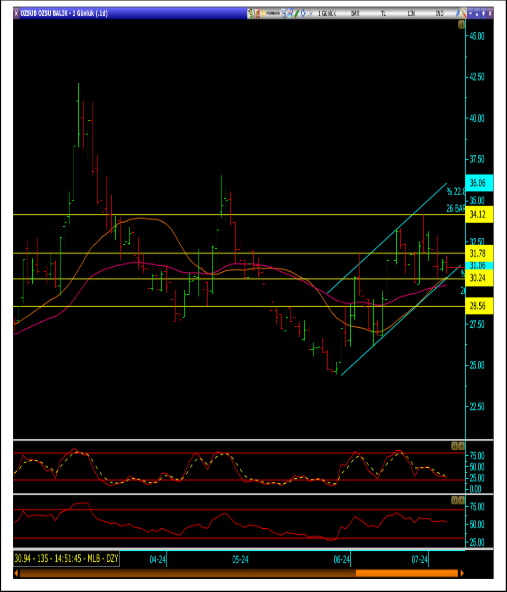Open the BAR chart type dropdown
The width and height of the screenshot is (507, 592).
point(355,14)
